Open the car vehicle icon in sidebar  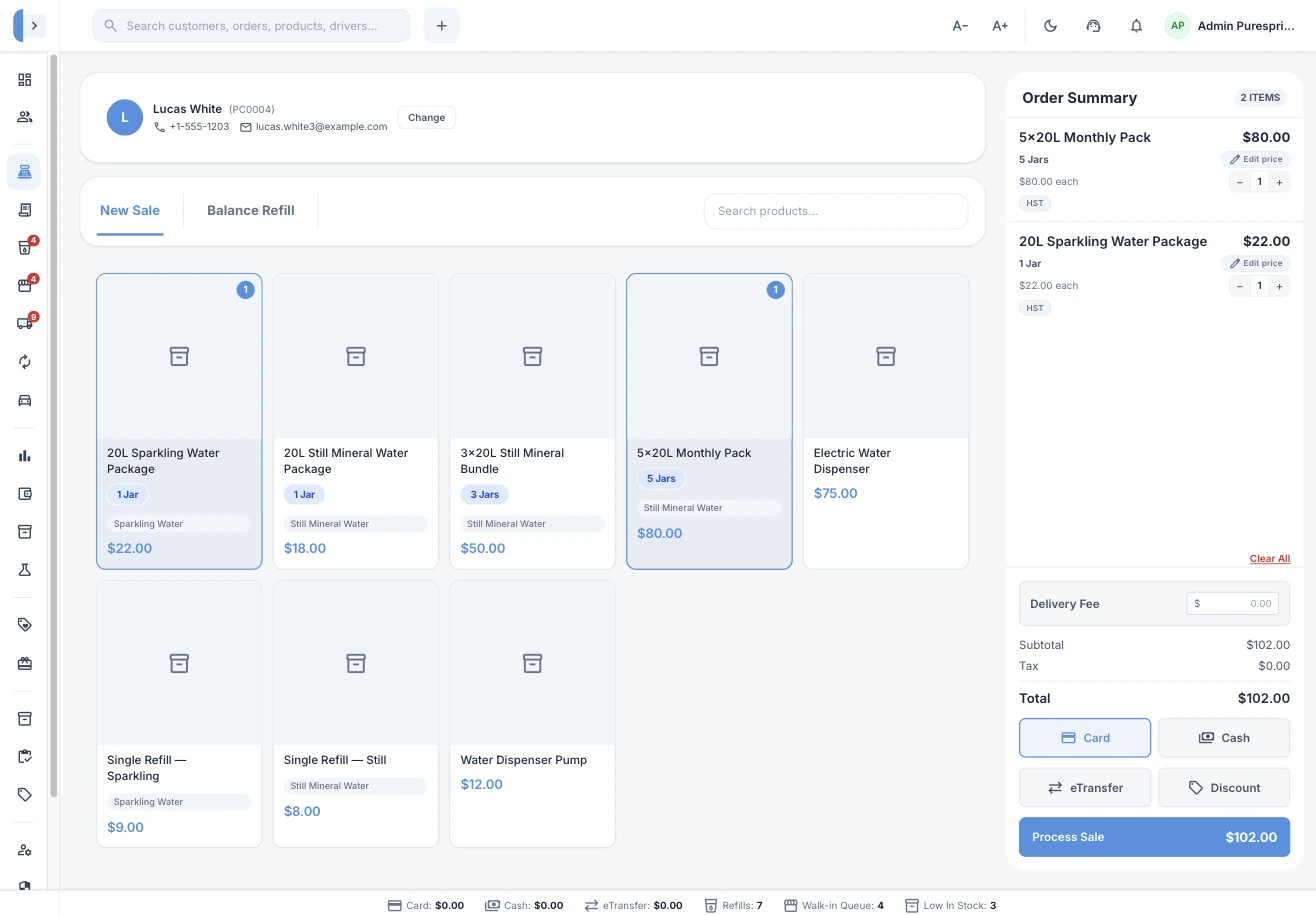tap(24, 400)
